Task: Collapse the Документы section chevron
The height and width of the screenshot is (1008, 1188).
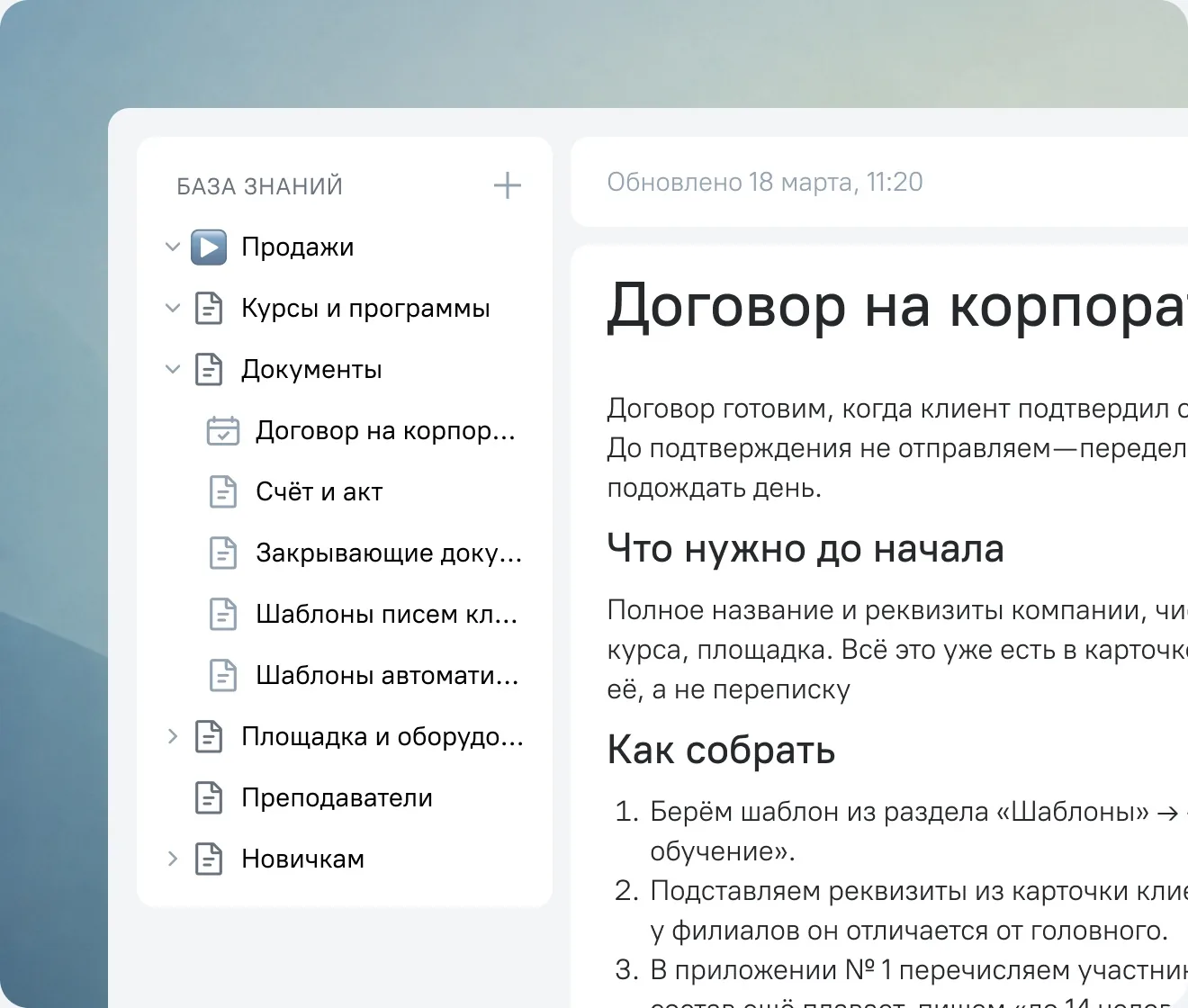Action: click(173, 369)
